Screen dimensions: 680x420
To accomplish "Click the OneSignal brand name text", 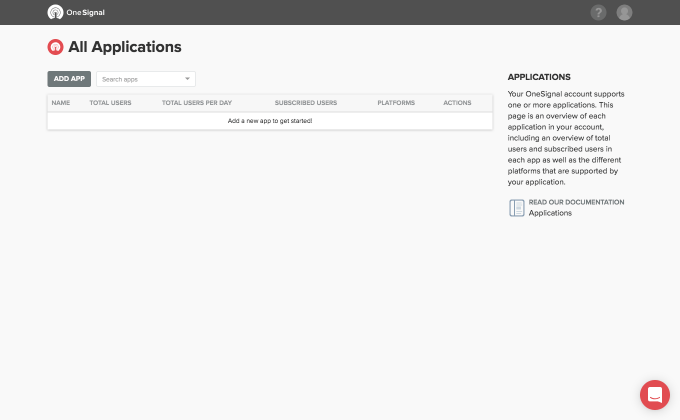I will click(85, 13).
